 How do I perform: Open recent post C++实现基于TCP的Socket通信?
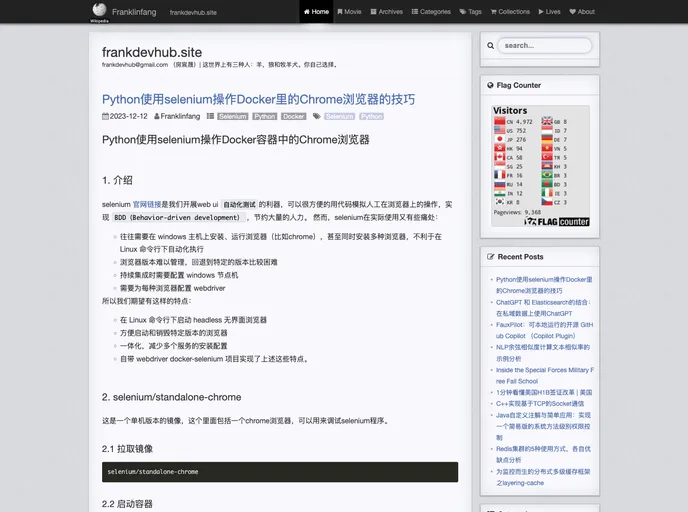click(540, 404)
